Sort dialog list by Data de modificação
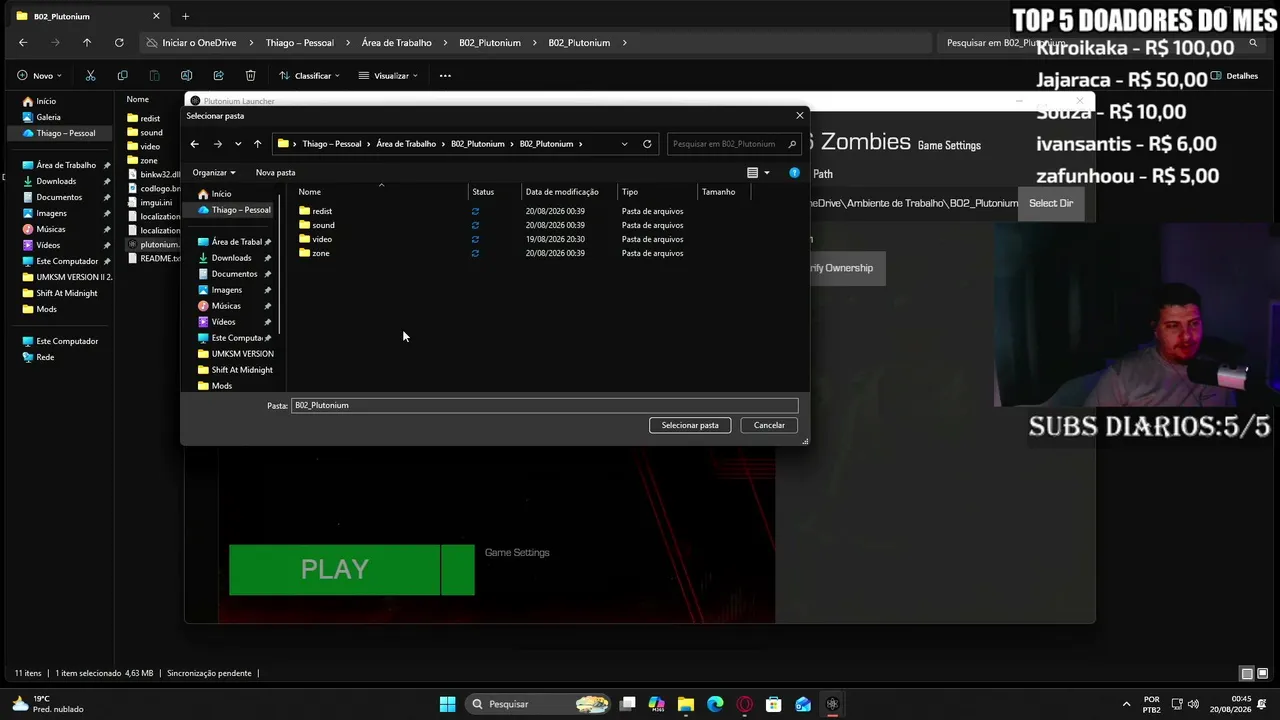 [x=562, y=192]
